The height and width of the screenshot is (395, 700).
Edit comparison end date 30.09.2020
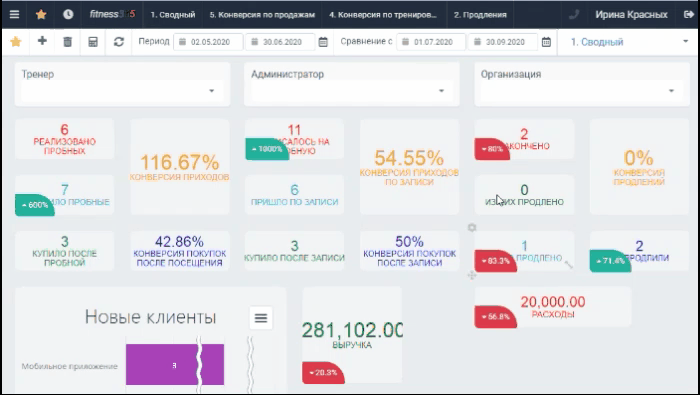coord(503,42)
